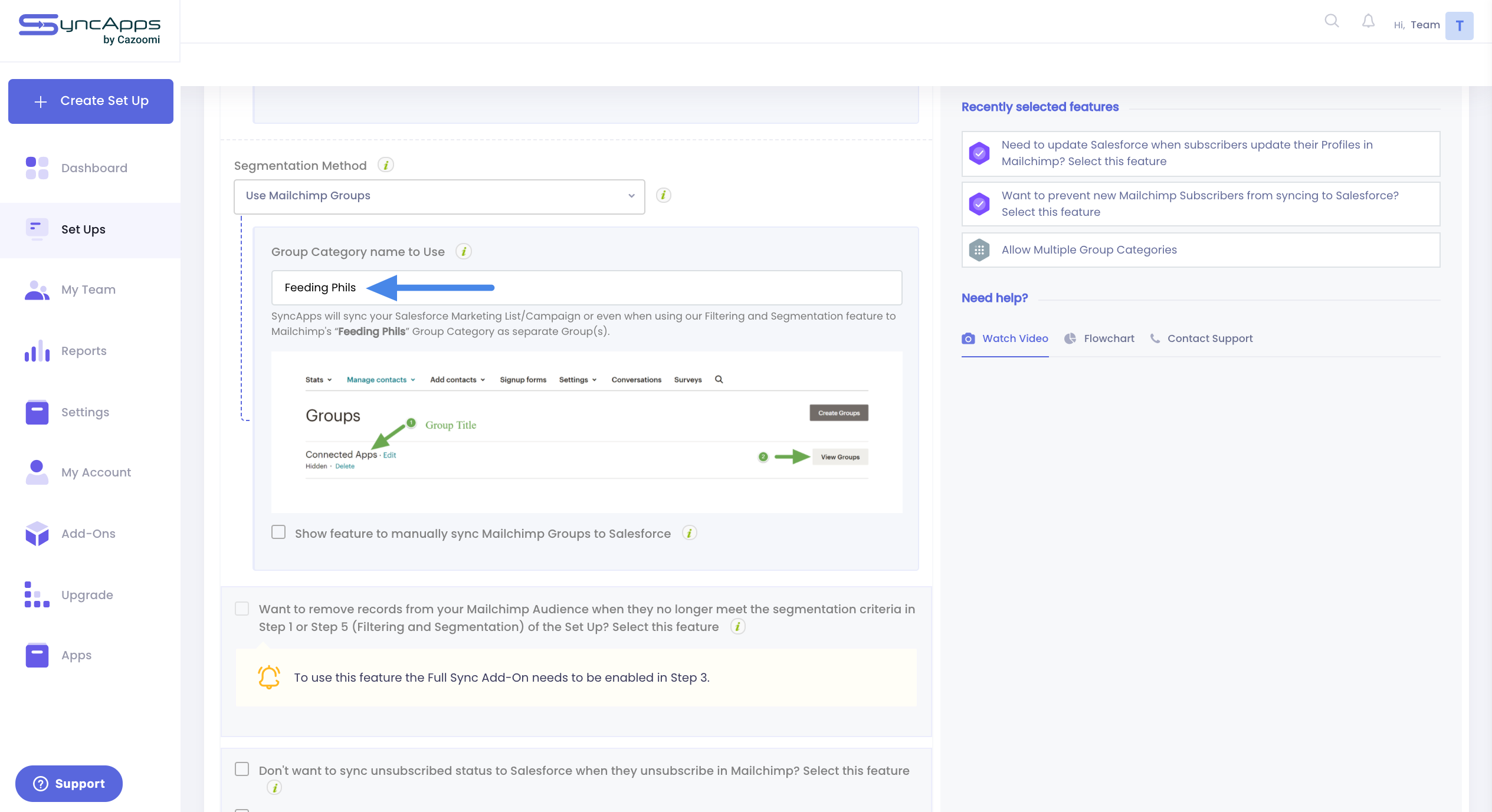This screenshot has width=1492, height=812.
Task: Open the Support chat button
Action: coord(69,784)
